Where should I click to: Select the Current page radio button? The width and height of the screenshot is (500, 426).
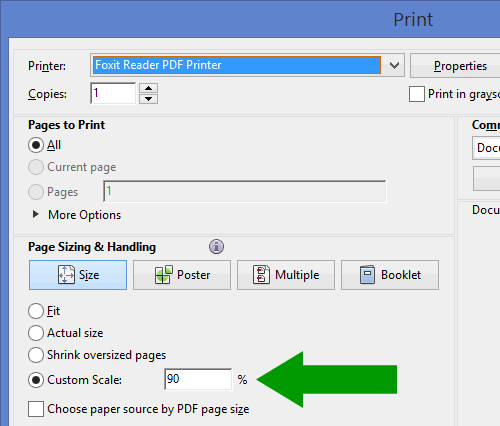[36, 167]
